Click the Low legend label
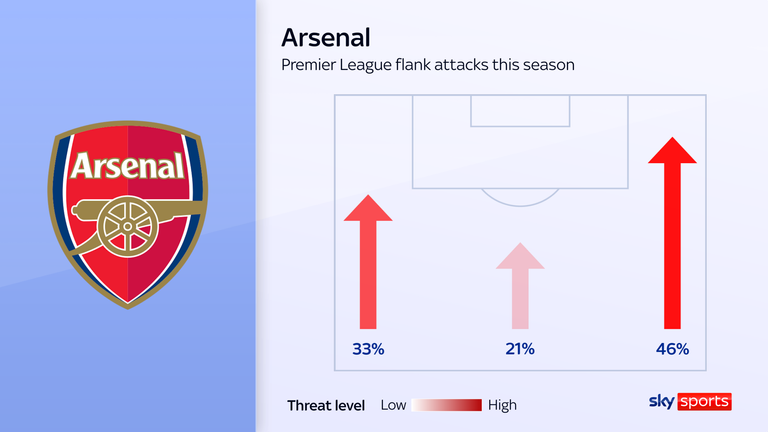Screen dimensions: 768x432 (x=393, y=405)
